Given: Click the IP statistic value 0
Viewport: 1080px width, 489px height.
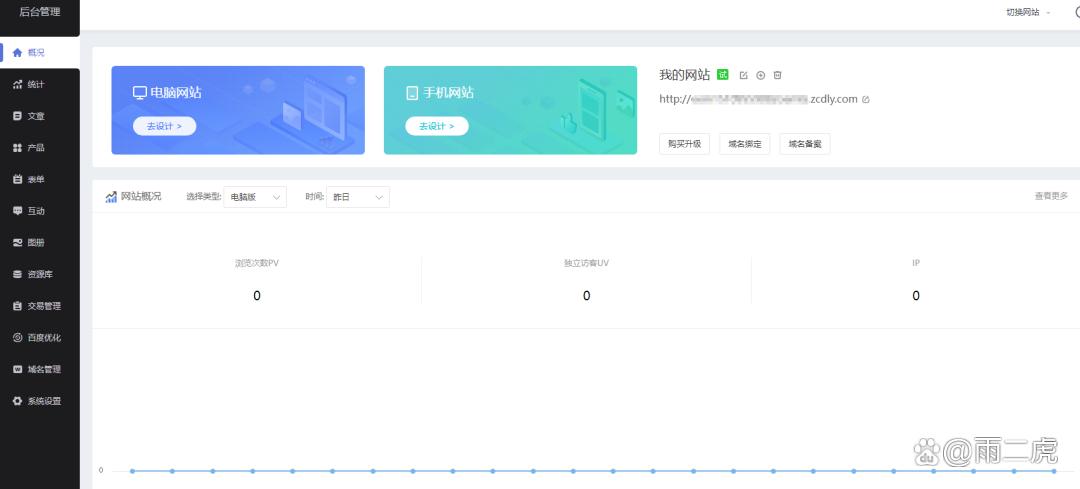Looking at the screenshot, I should tap(916, 295).
